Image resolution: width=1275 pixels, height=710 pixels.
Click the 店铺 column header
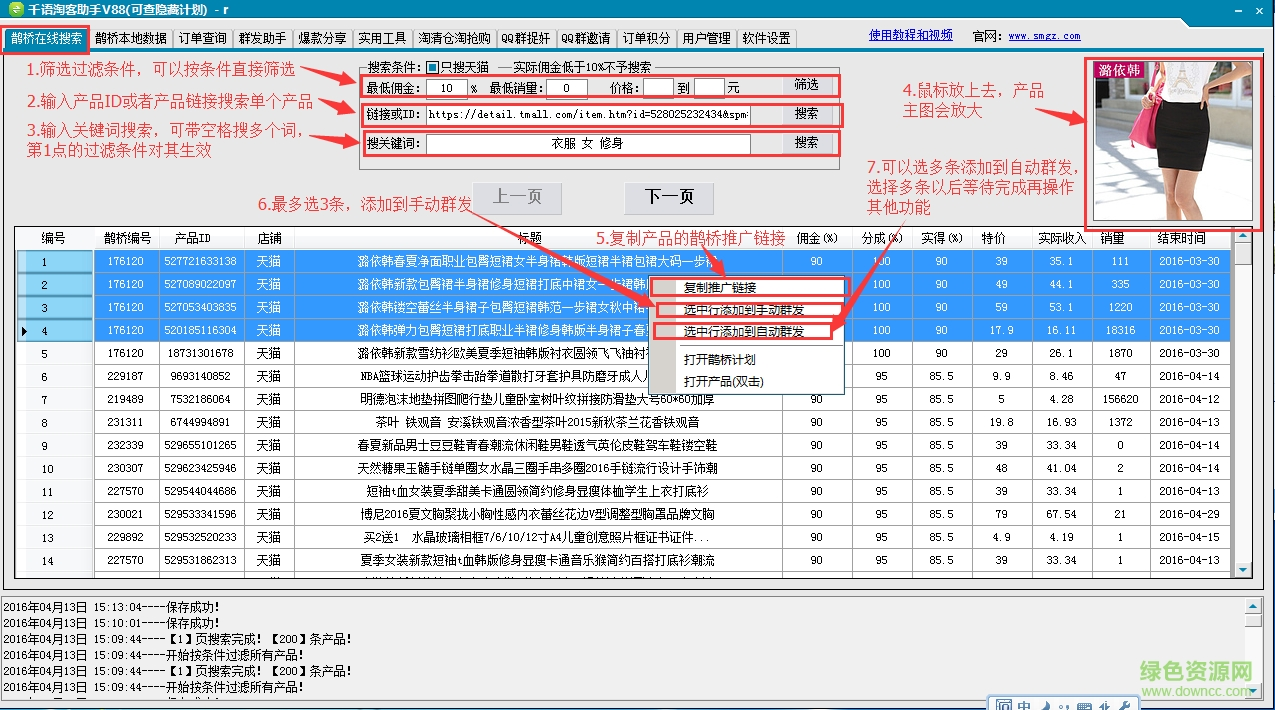(269, 239)
